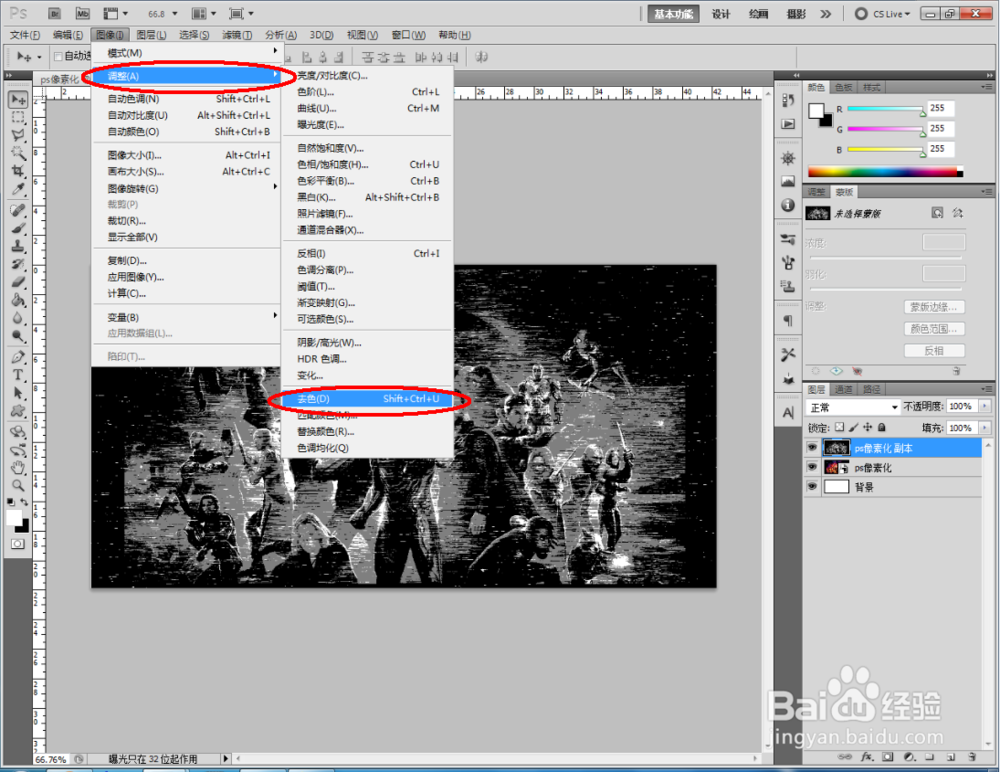Select the History Brush tool

click(x=18, y=264)
